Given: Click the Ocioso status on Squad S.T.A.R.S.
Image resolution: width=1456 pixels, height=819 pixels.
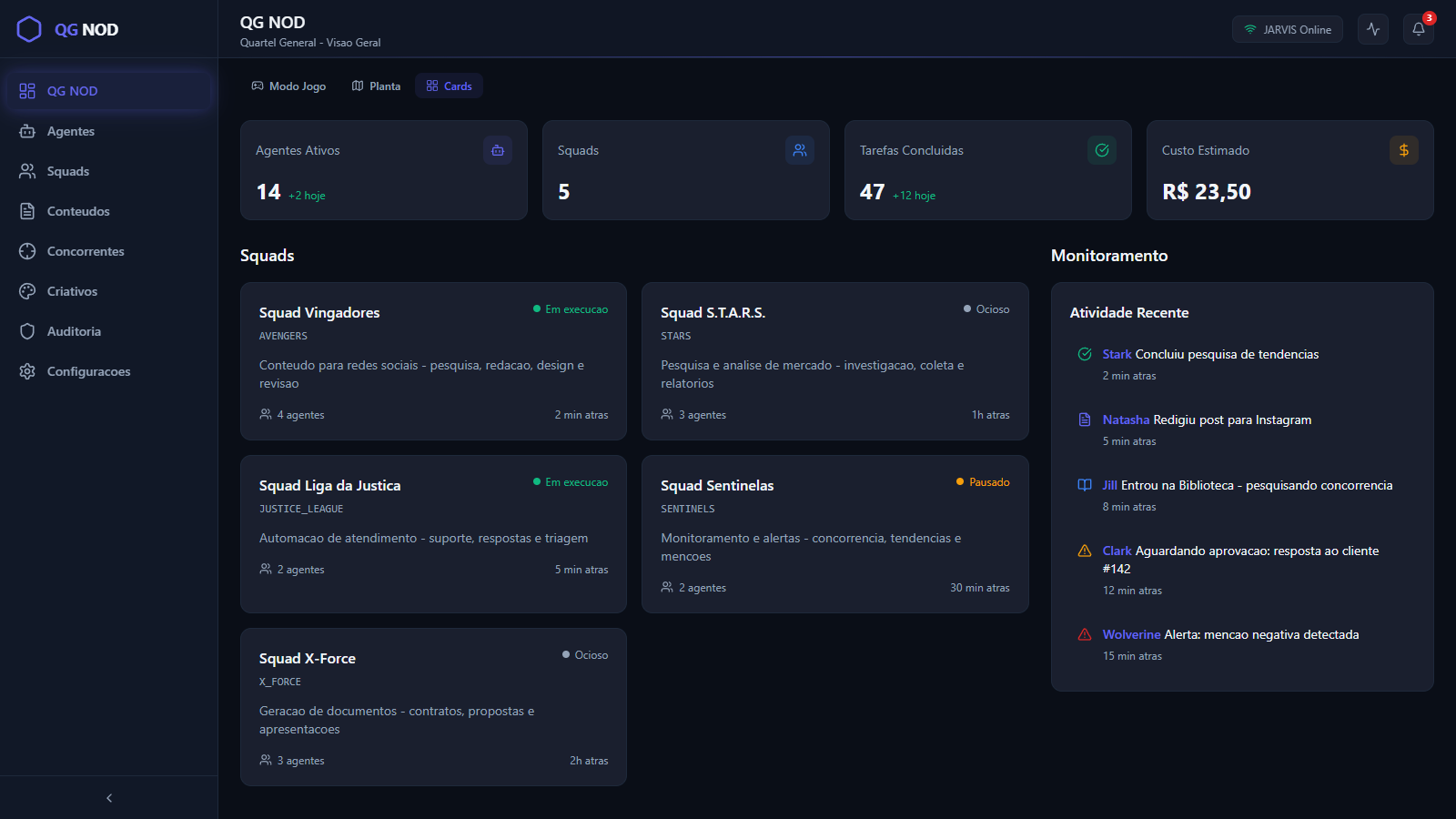Looking at the screenshot, I should (986, 309).
